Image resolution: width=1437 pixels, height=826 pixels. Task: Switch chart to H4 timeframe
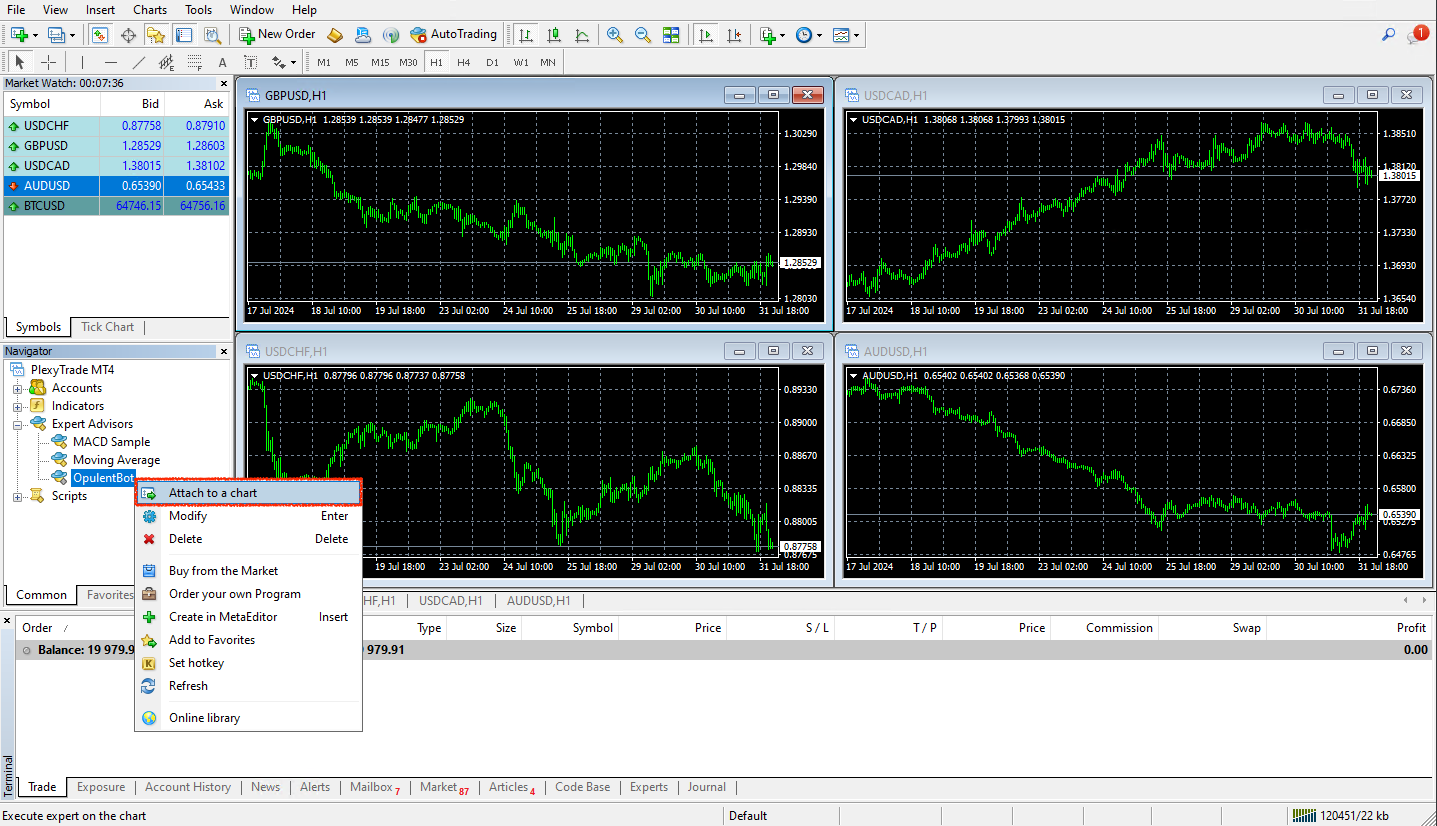(x=464, y=62)
